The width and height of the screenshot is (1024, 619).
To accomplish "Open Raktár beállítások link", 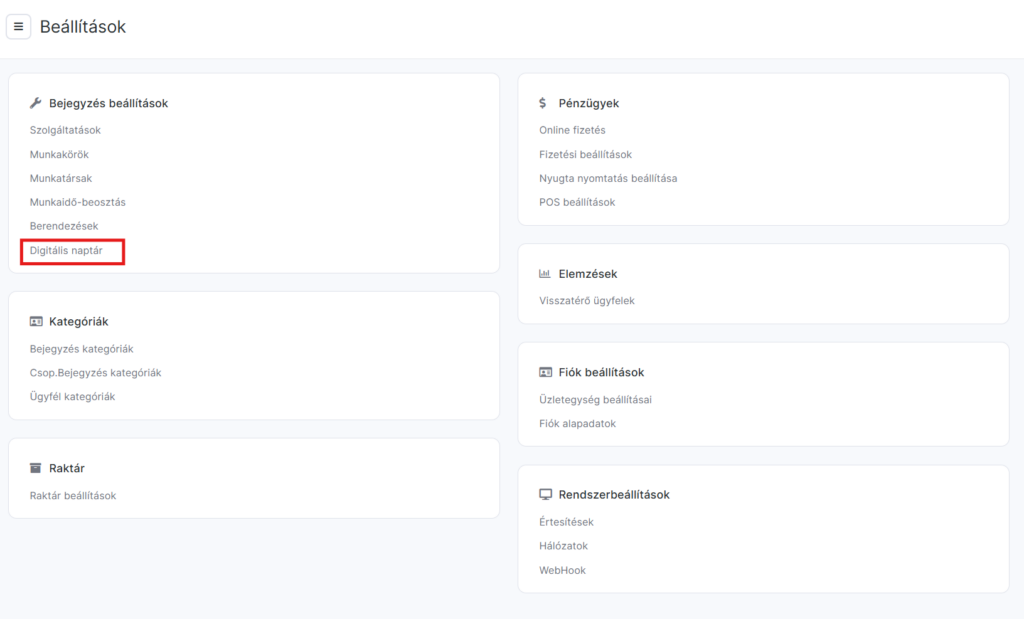I will [73, 496].
